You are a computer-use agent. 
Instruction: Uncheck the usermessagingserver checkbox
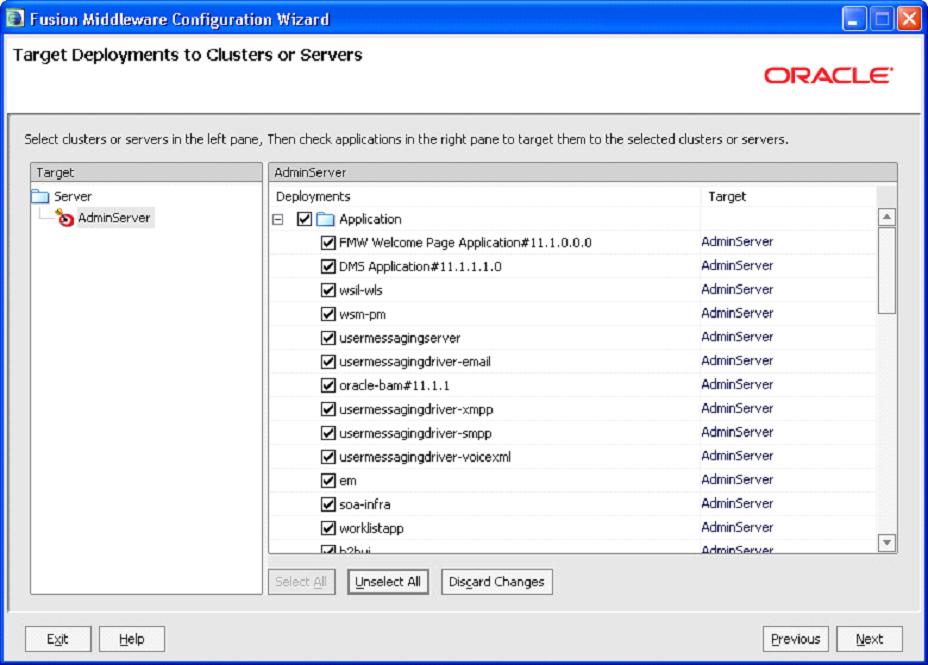(328, 338)
